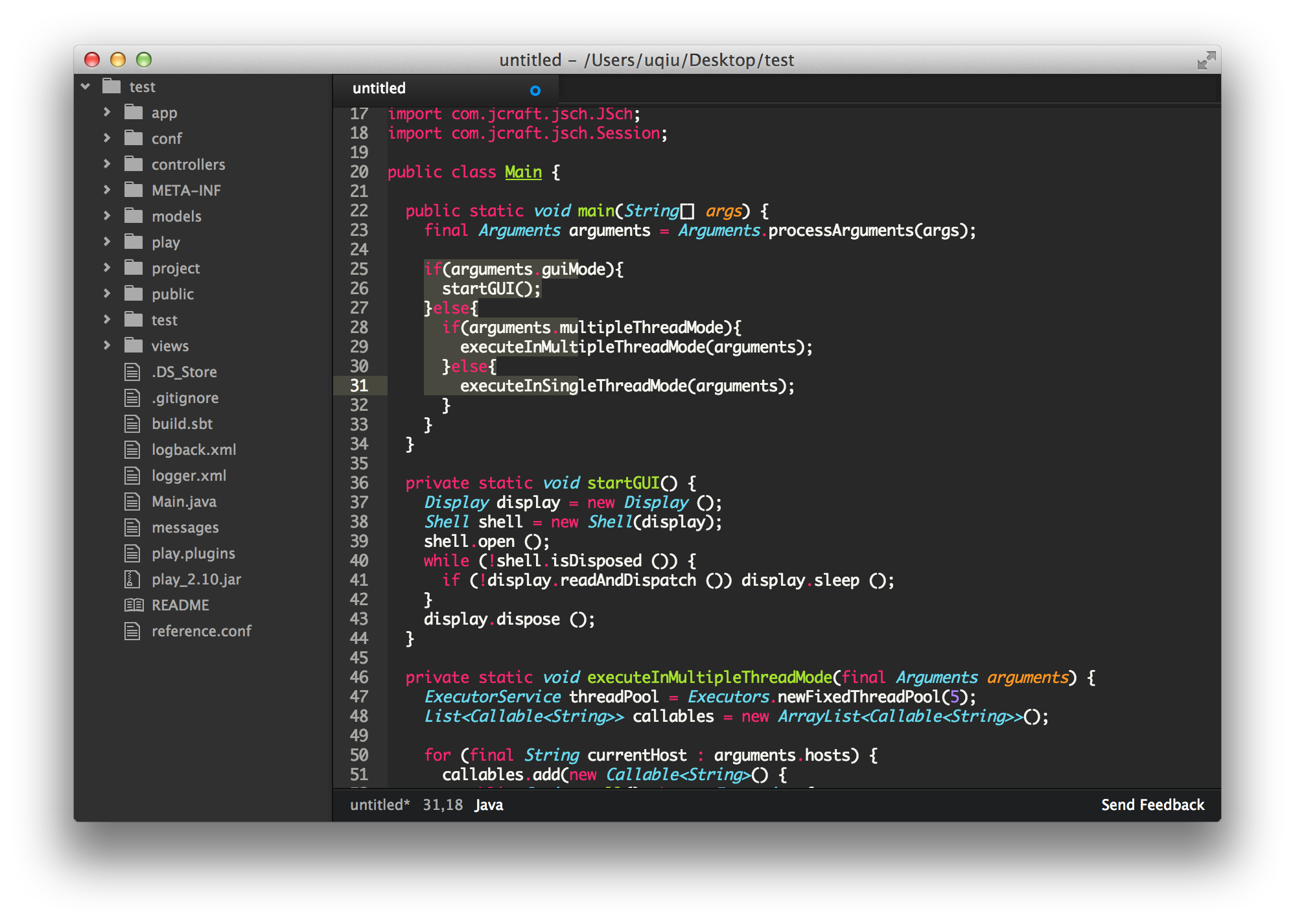The height and width of the screenshot is (924, 1295).
Task: Click the controllers folder icon
Action: (x=134, y=164)
